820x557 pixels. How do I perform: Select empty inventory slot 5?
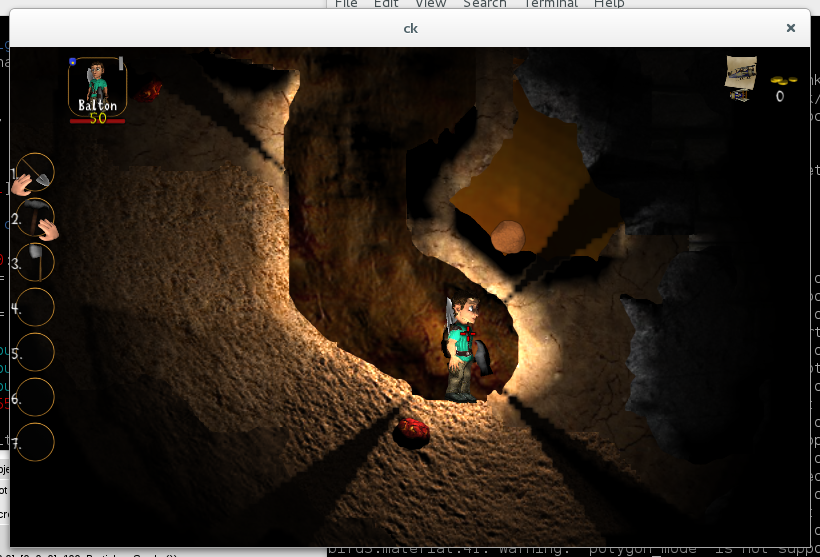pyautogui.click(x=35, y=353)
